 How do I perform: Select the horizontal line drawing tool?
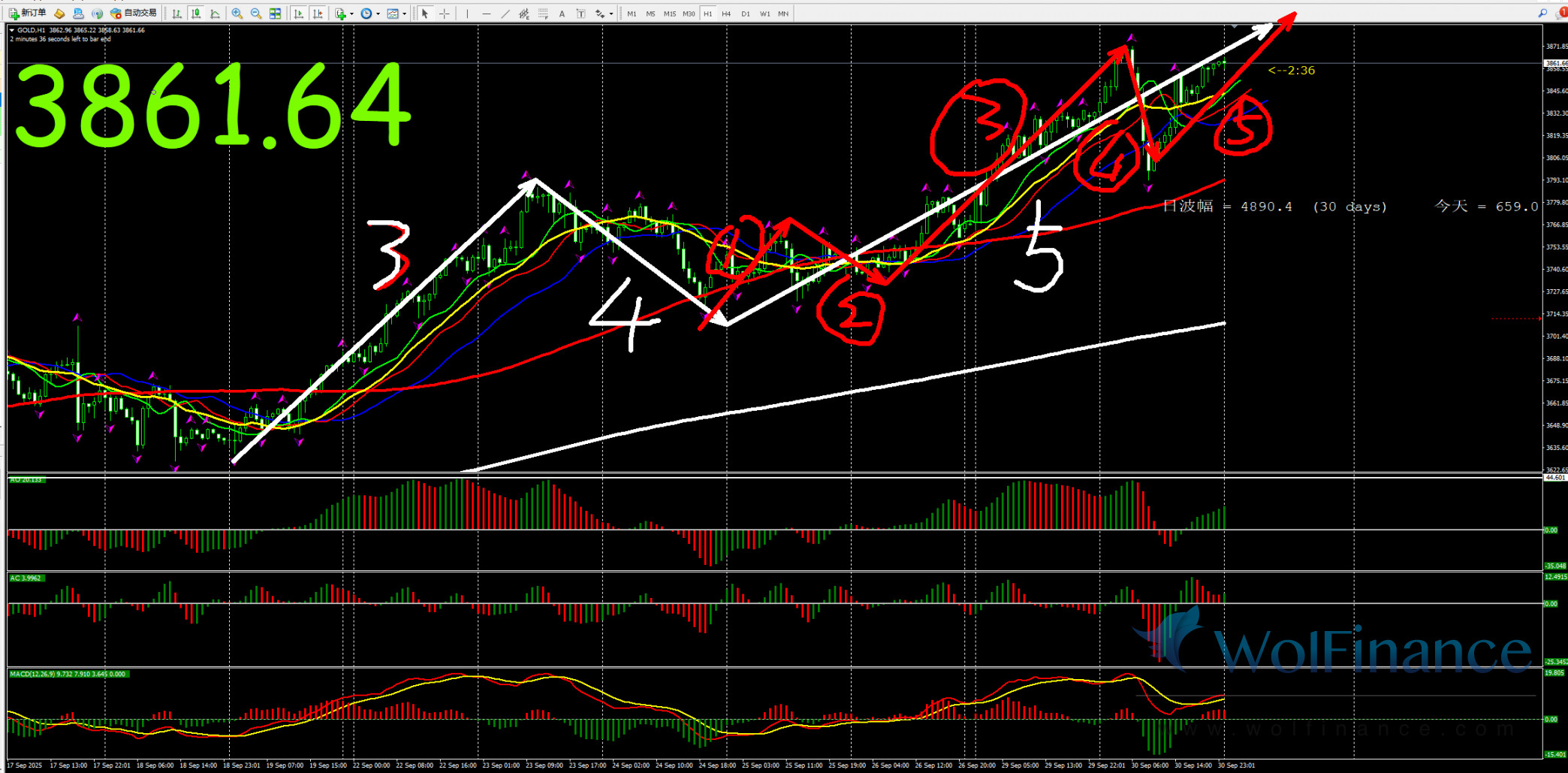point(486,14)
